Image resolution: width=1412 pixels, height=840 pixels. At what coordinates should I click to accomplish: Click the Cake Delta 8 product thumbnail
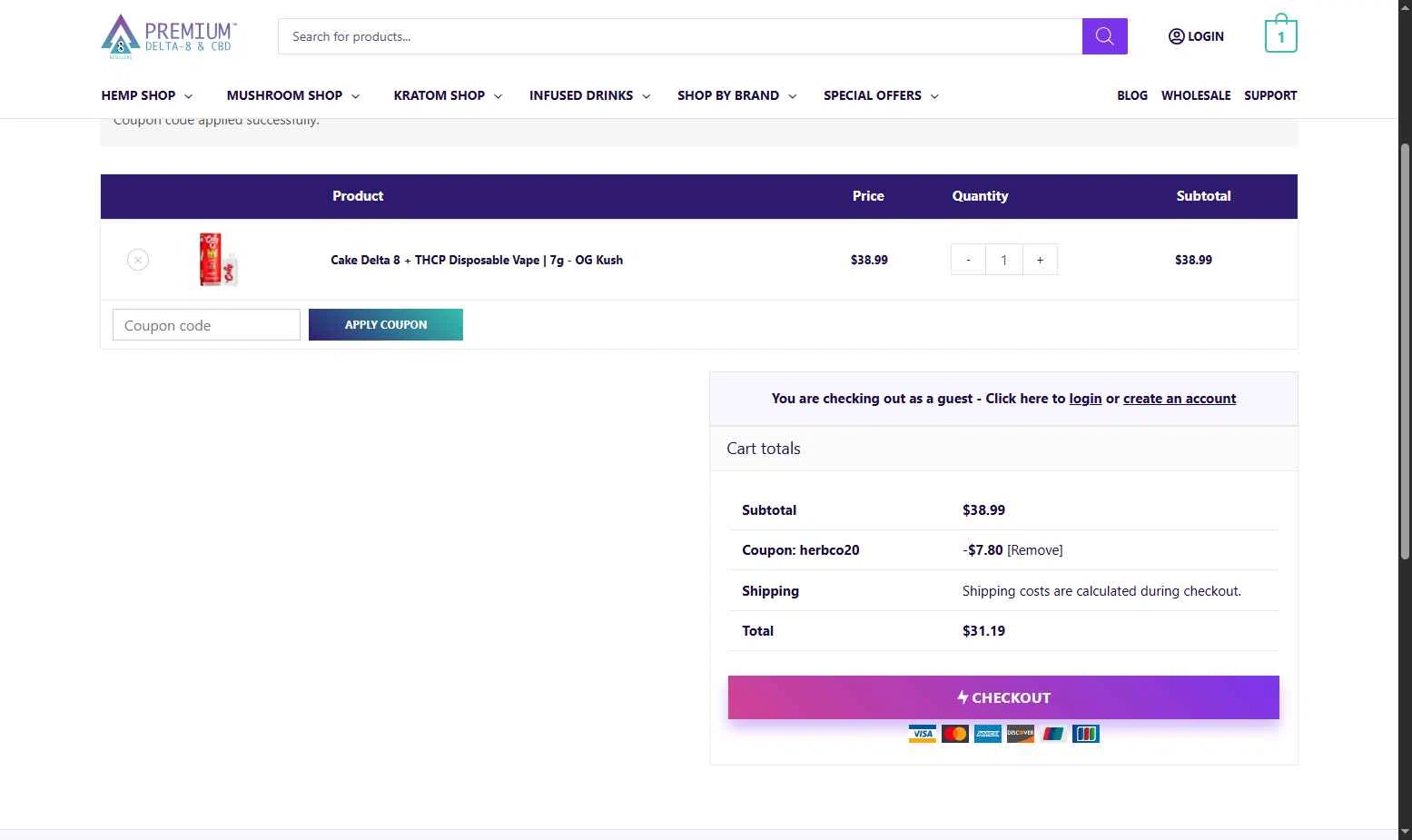(x=218, y=260)
